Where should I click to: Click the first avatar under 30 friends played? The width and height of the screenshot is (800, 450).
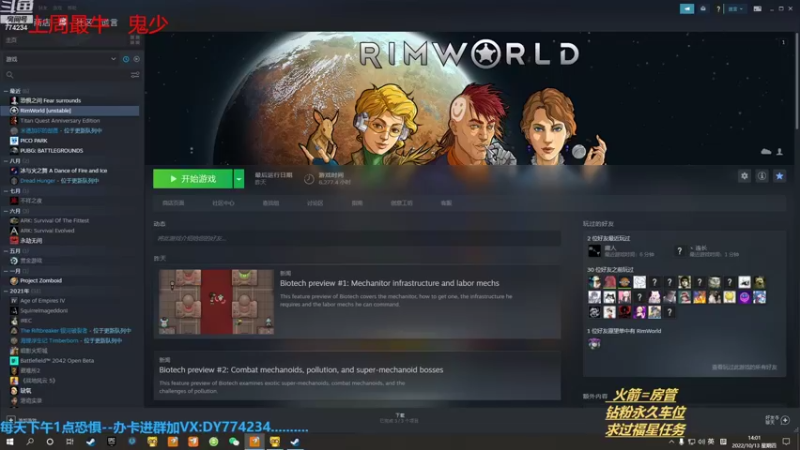[x=594, y=282]
